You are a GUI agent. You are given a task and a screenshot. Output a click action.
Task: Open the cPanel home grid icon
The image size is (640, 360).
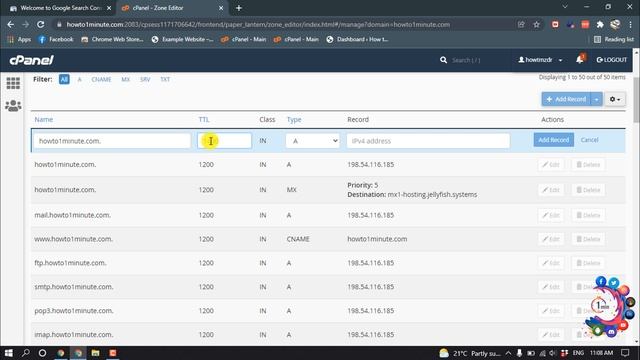pos(13,83)
